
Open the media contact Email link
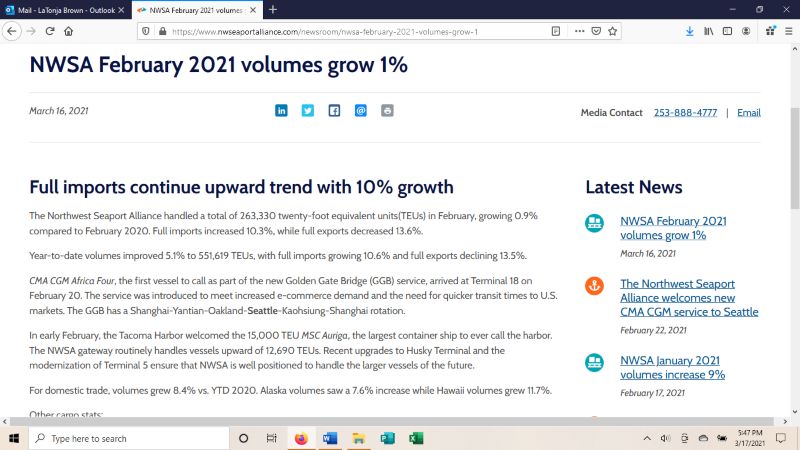[748, 113]
